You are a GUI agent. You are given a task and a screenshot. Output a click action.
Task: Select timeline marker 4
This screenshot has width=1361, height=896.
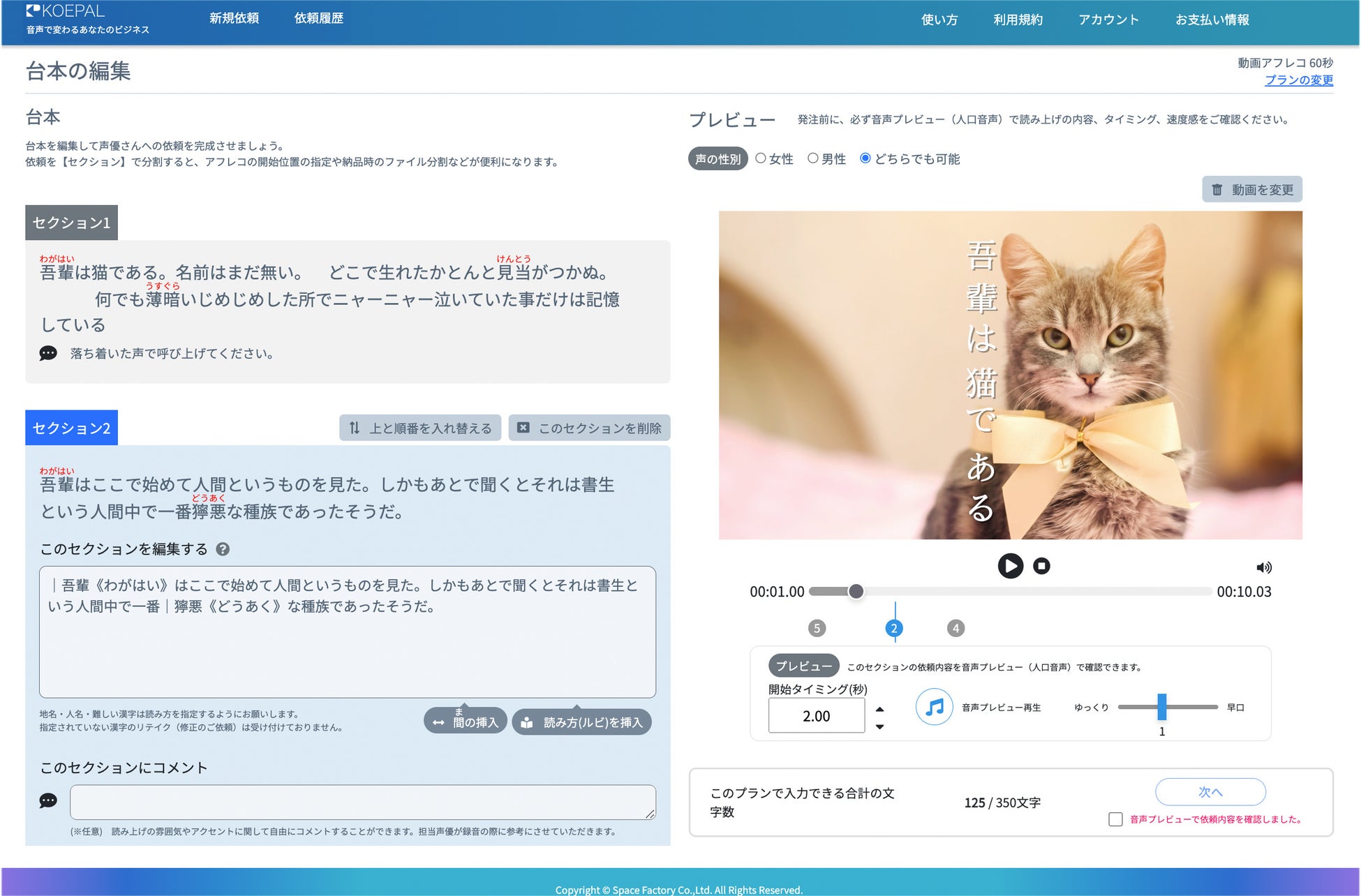point(955,628)
